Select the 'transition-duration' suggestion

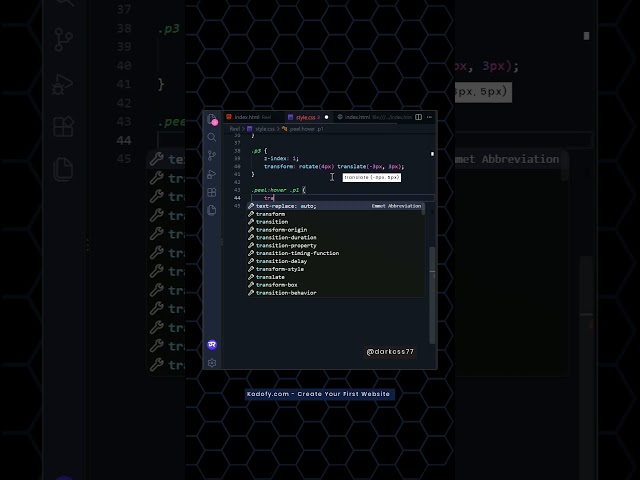[x=336, y=238]
